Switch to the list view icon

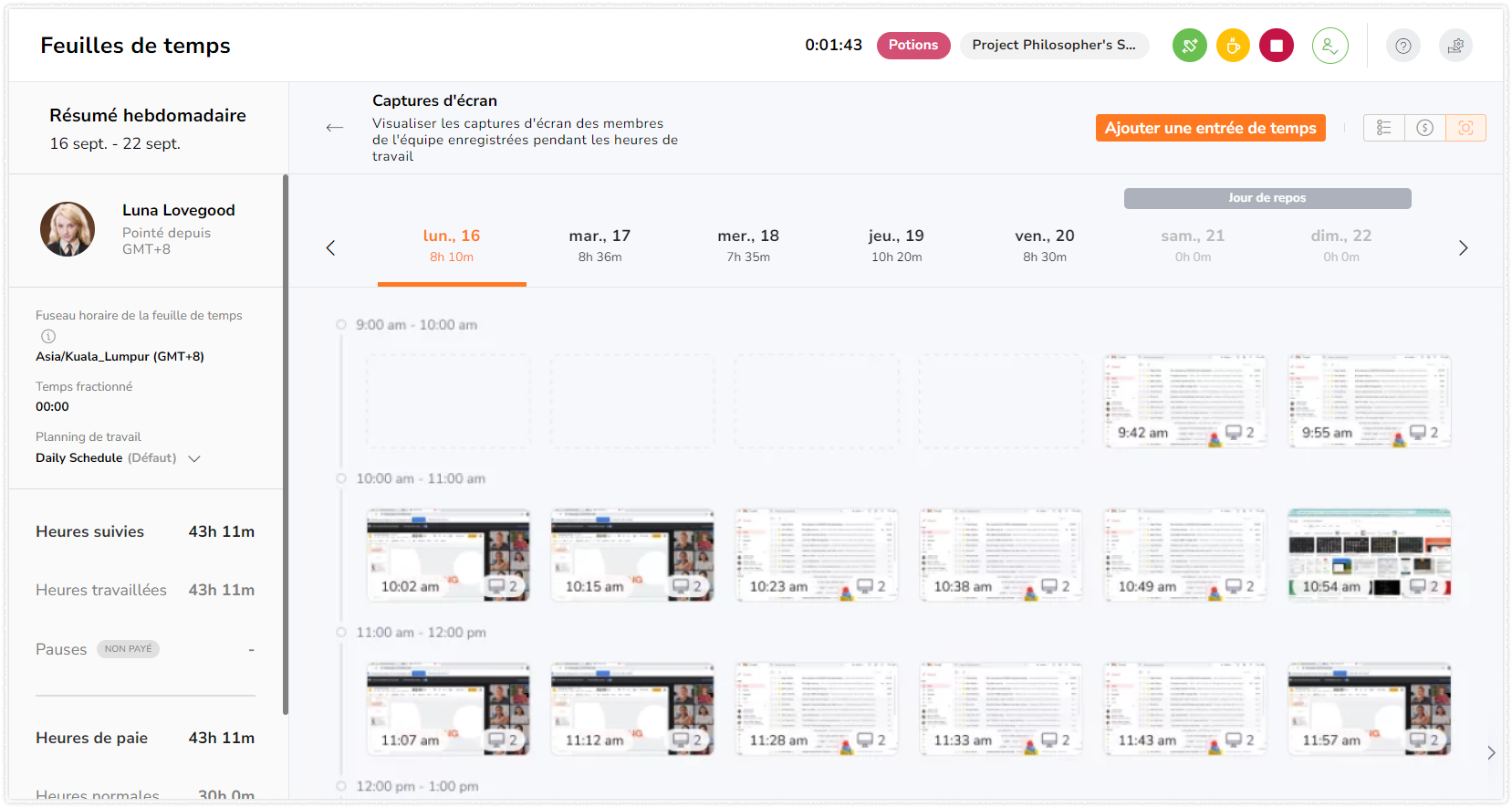pyautogui.click(x=1384, y=128)
